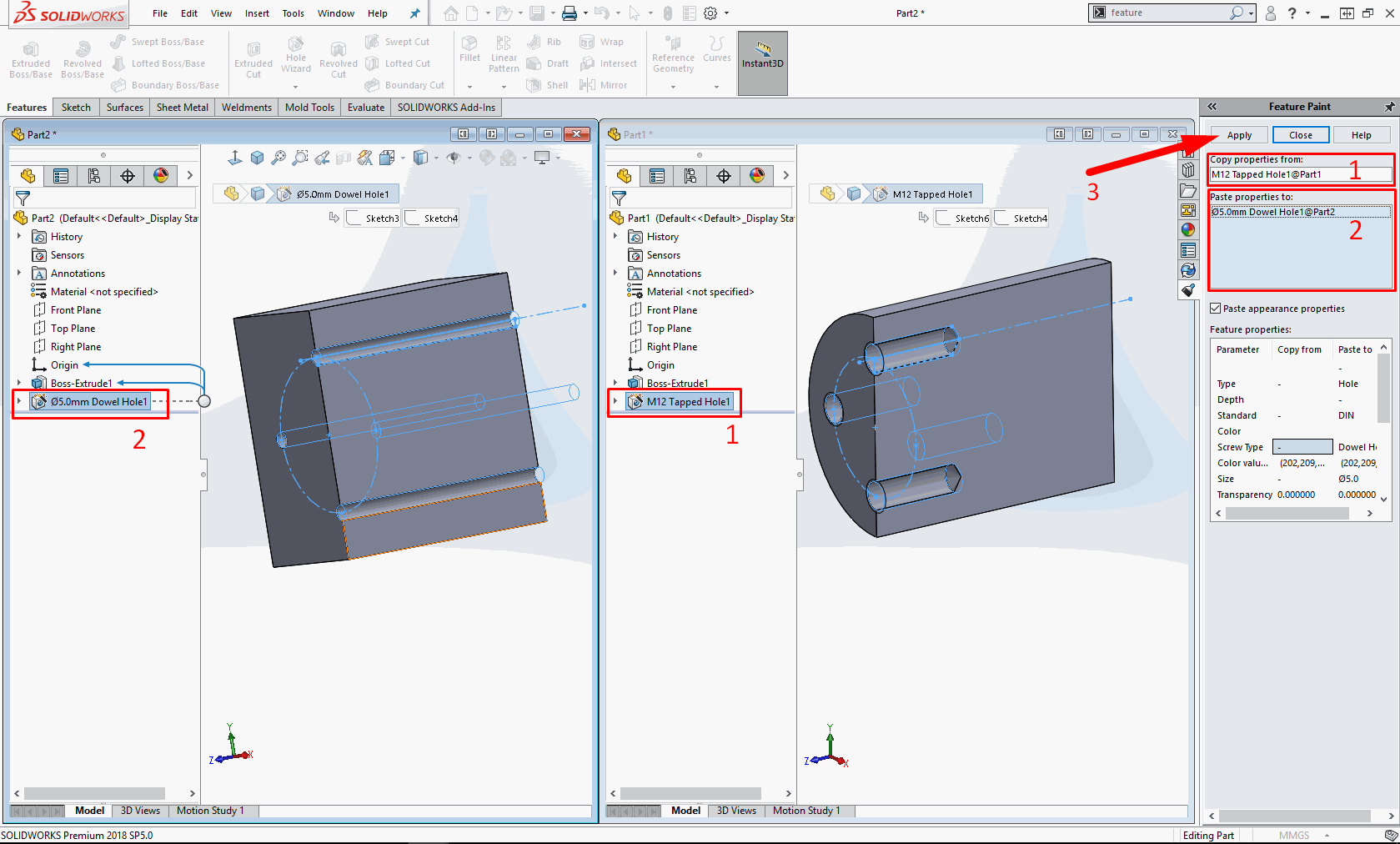Click the Screw Type color swatch field
Image resolution: width=1400 pixels, height=844 pixels.
pos(1302,447)
